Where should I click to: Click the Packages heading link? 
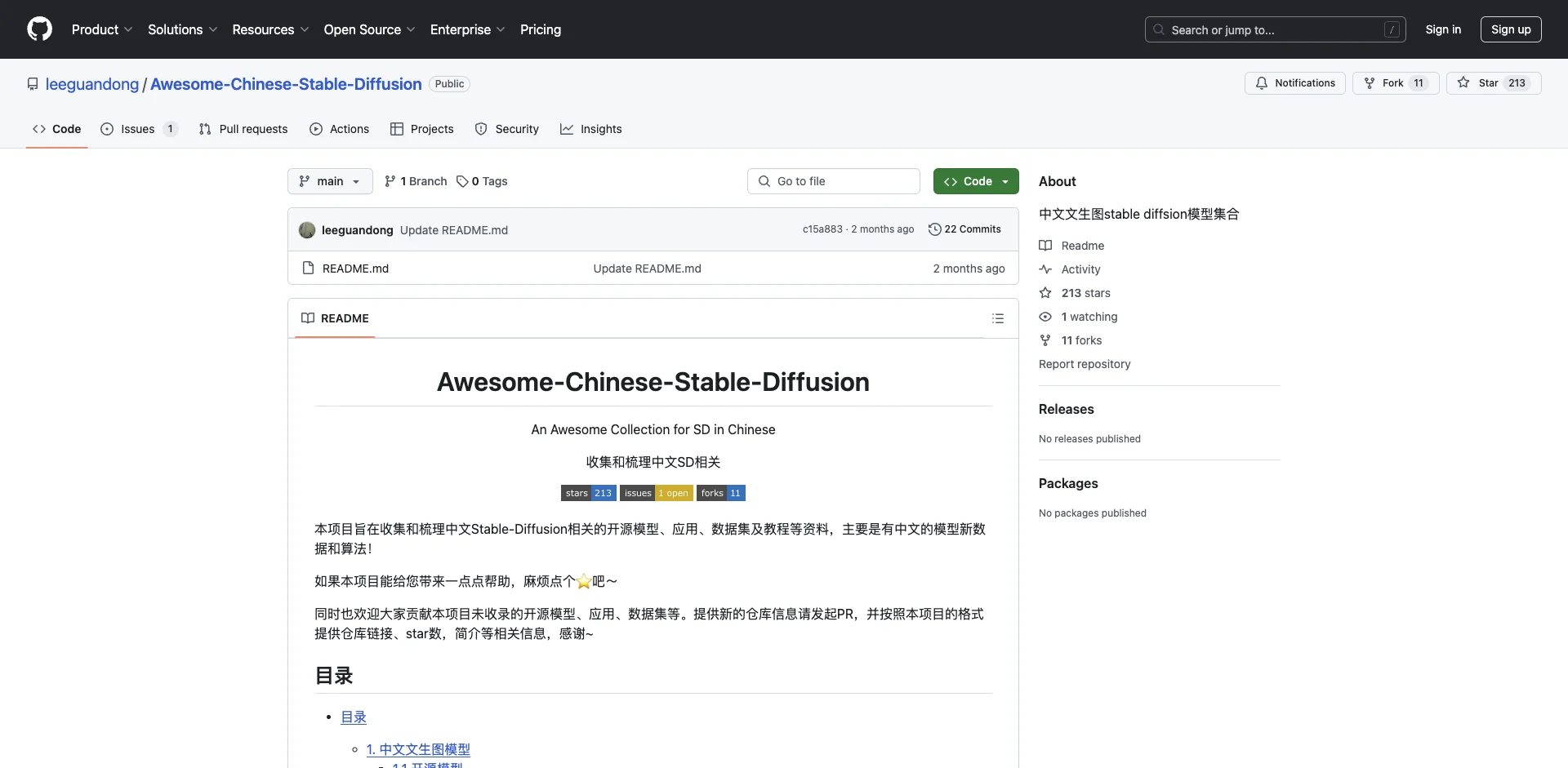point(1068,483)
